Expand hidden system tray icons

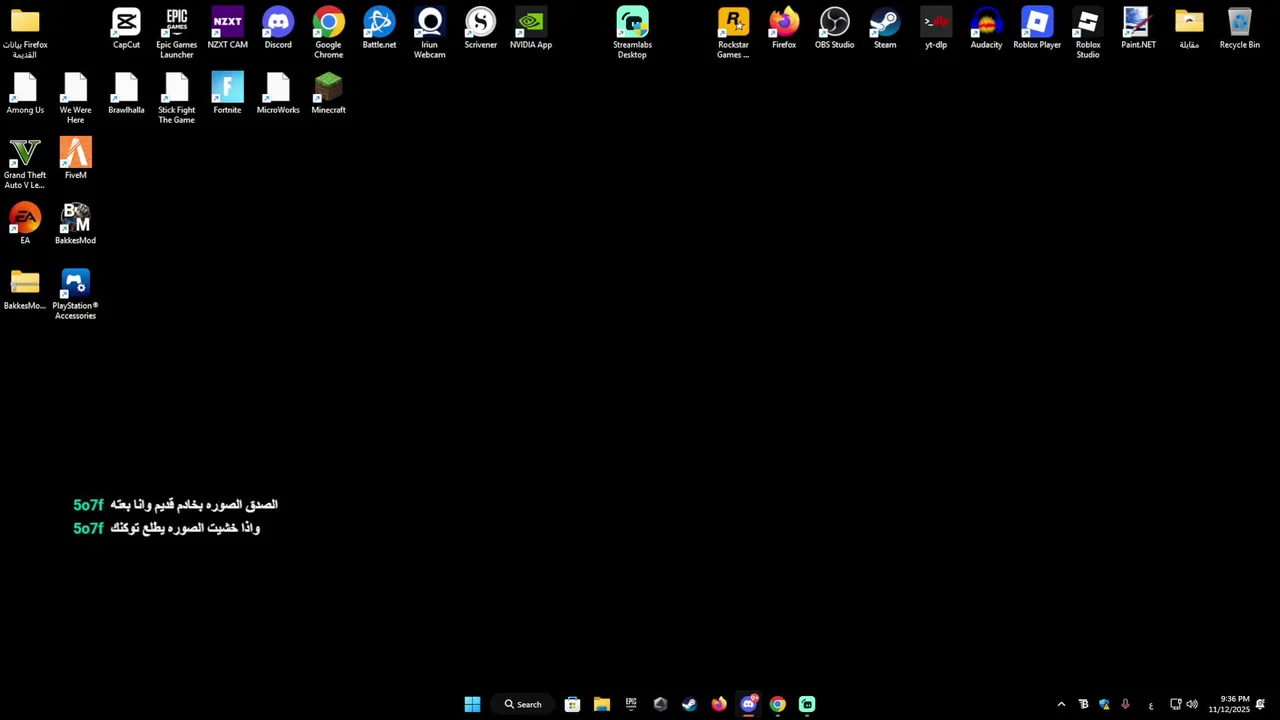[1061, 704]
